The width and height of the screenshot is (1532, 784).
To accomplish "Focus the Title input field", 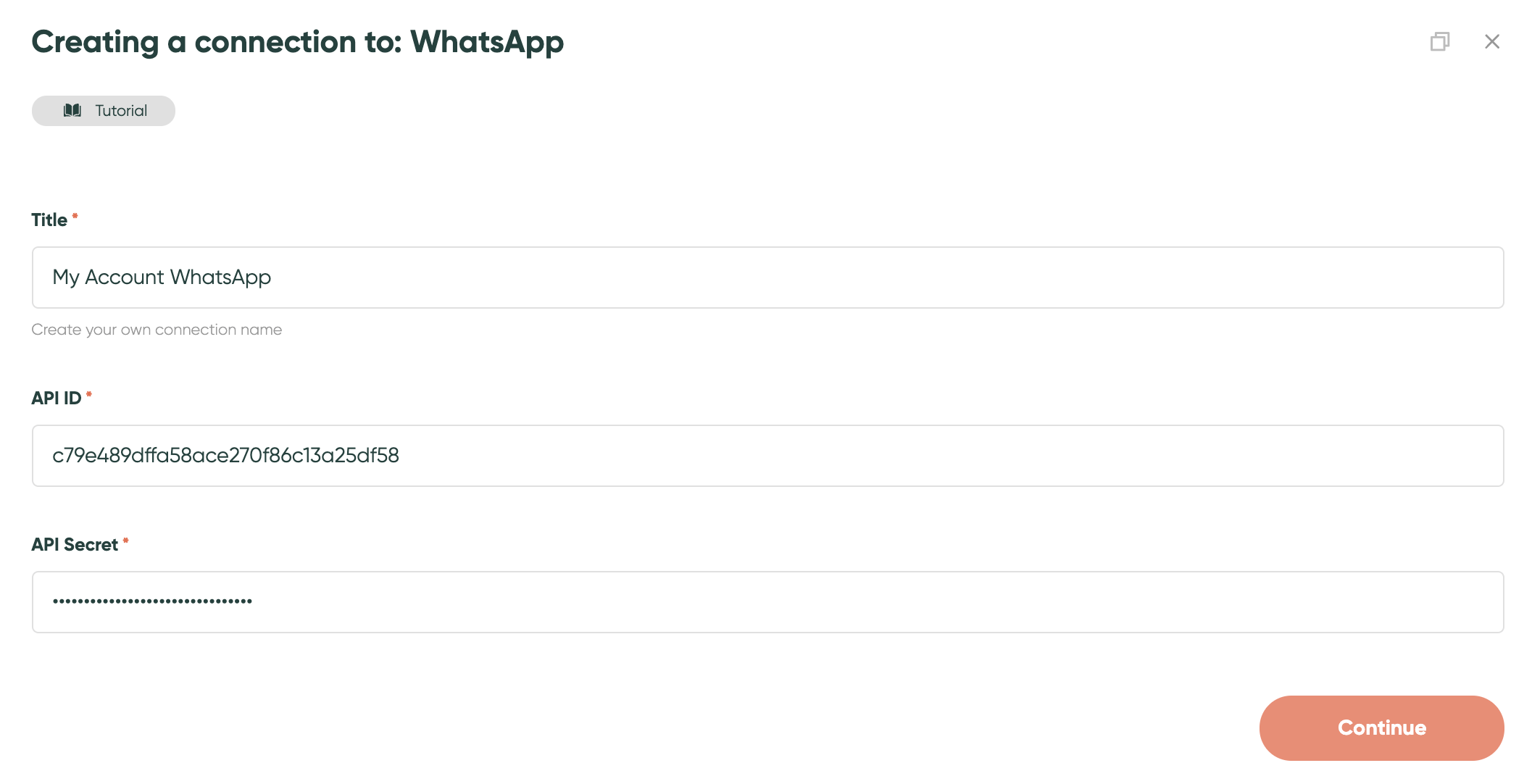I will (x=768, y=278).
